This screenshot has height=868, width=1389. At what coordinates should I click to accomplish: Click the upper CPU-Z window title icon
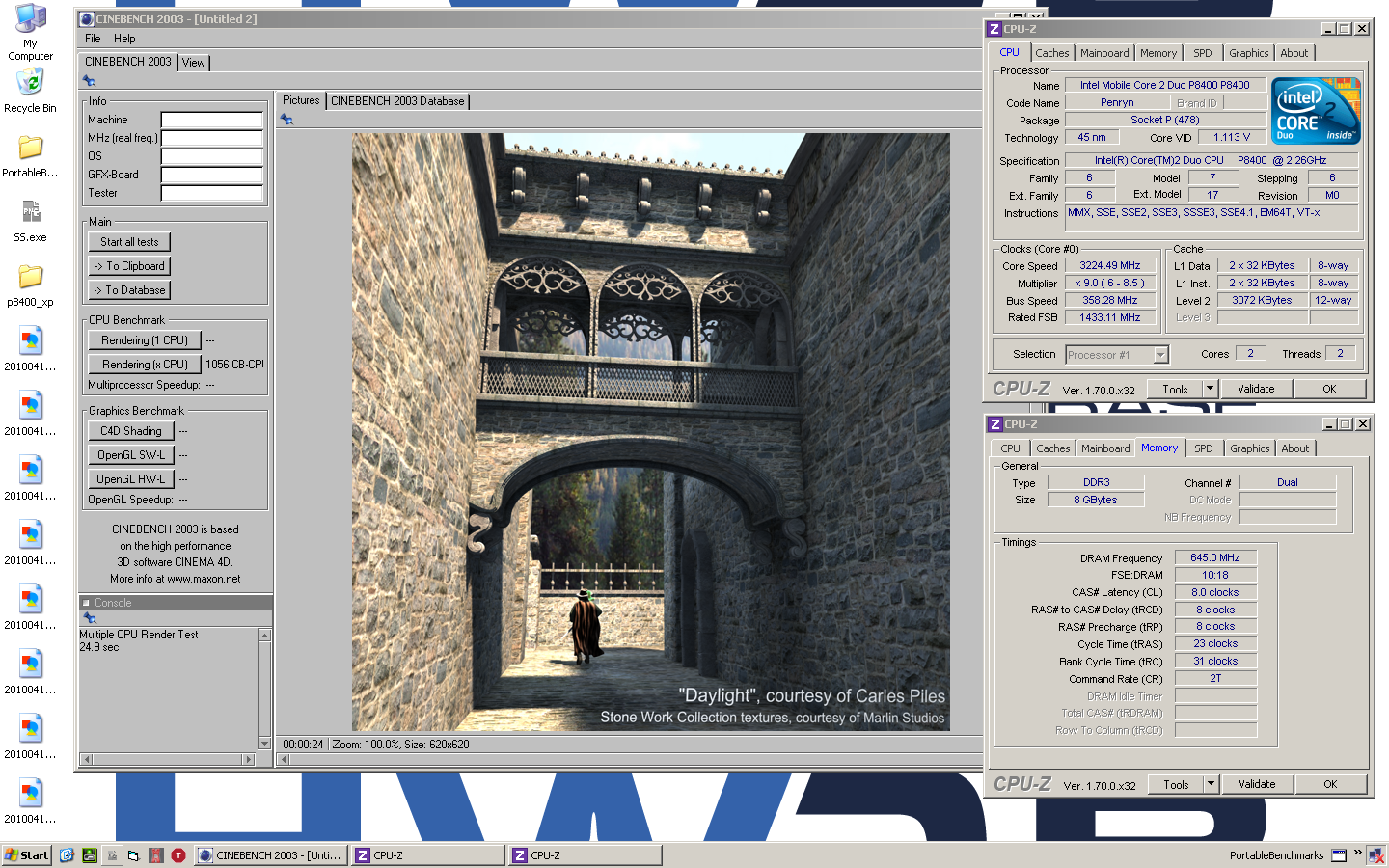pos(994,29)
